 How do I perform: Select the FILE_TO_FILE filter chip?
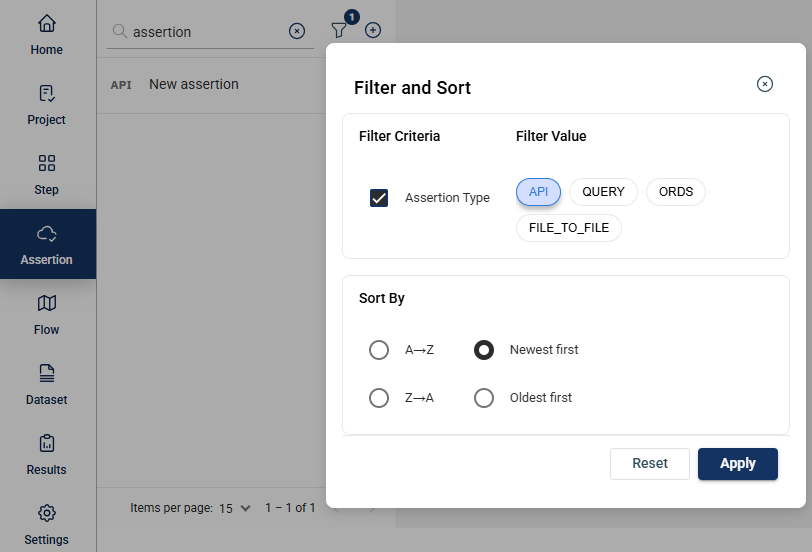[569, 228]
